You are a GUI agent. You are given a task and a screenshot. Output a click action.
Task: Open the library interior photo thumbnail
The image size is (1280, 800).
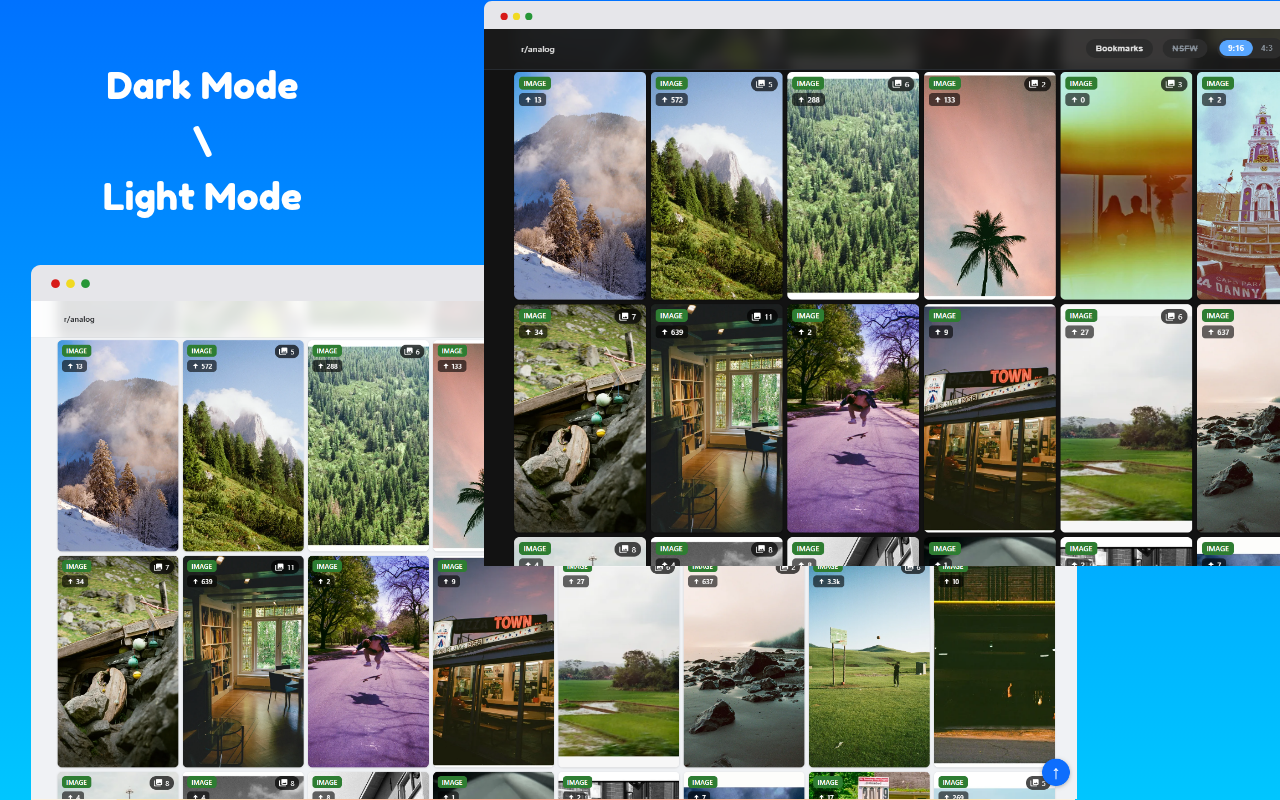click(716, 420)
